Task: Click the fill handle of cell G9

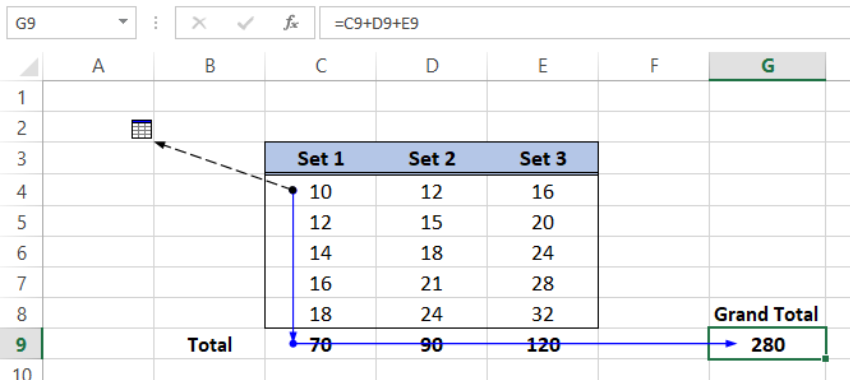Action: pyautogui.click(x=825, y=358)
